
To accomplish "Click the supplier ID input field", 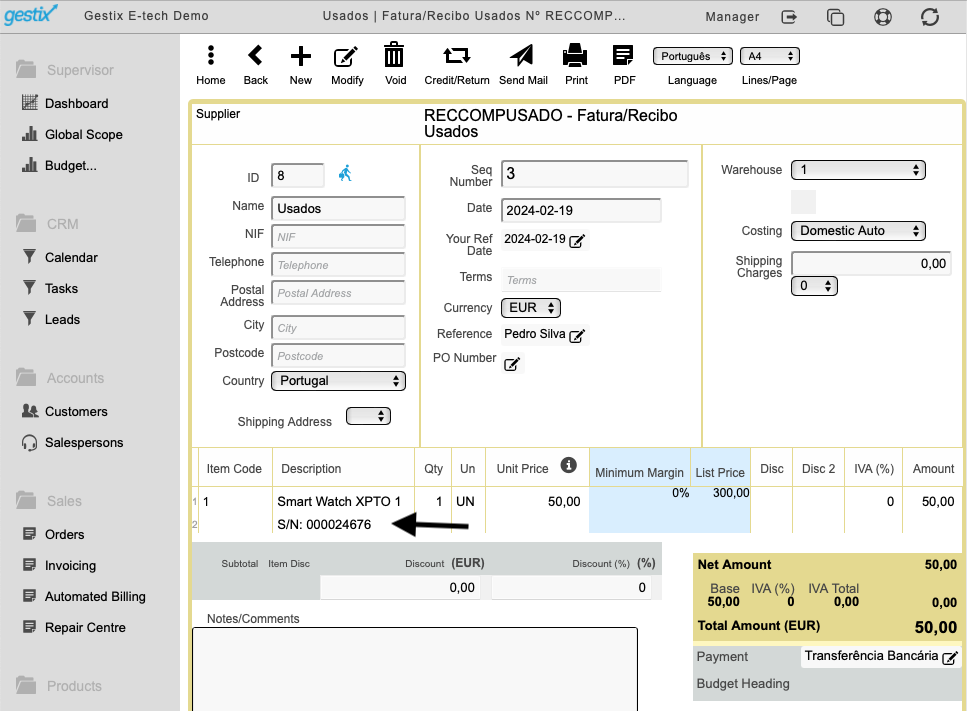I will tap(298, 176).
